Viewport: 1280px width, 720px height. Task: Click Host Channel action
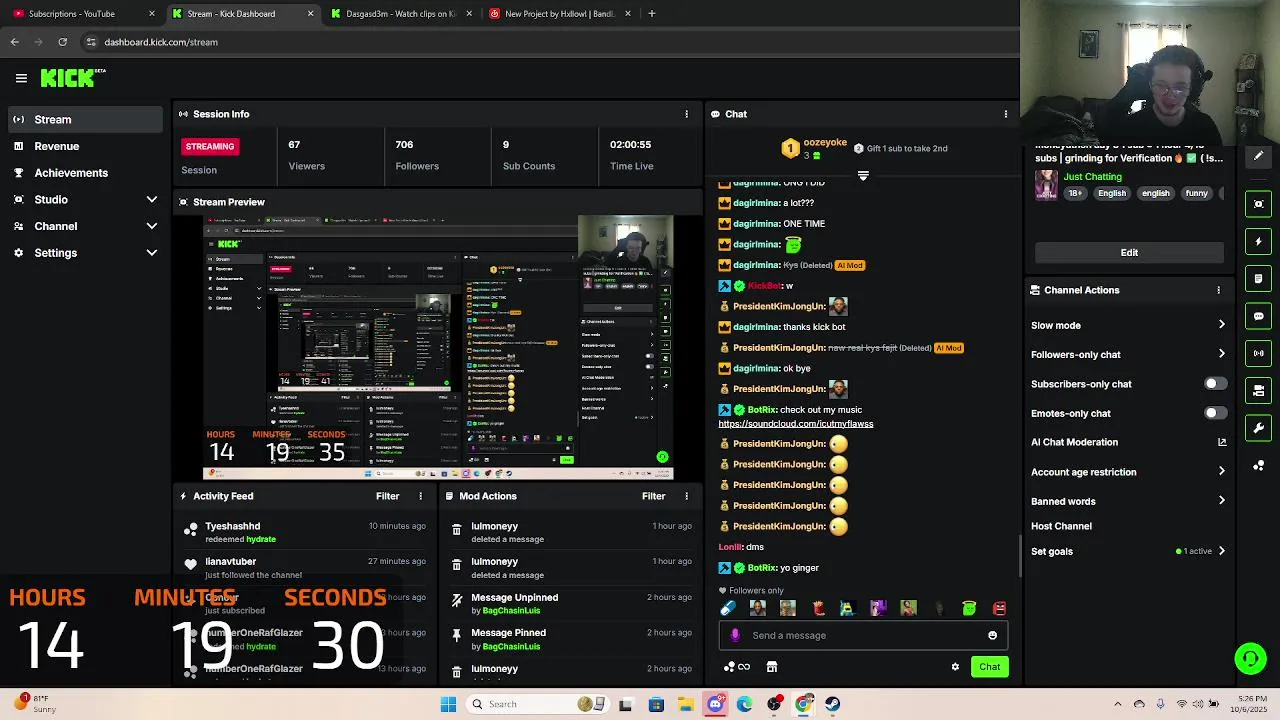click(1061, 526)
